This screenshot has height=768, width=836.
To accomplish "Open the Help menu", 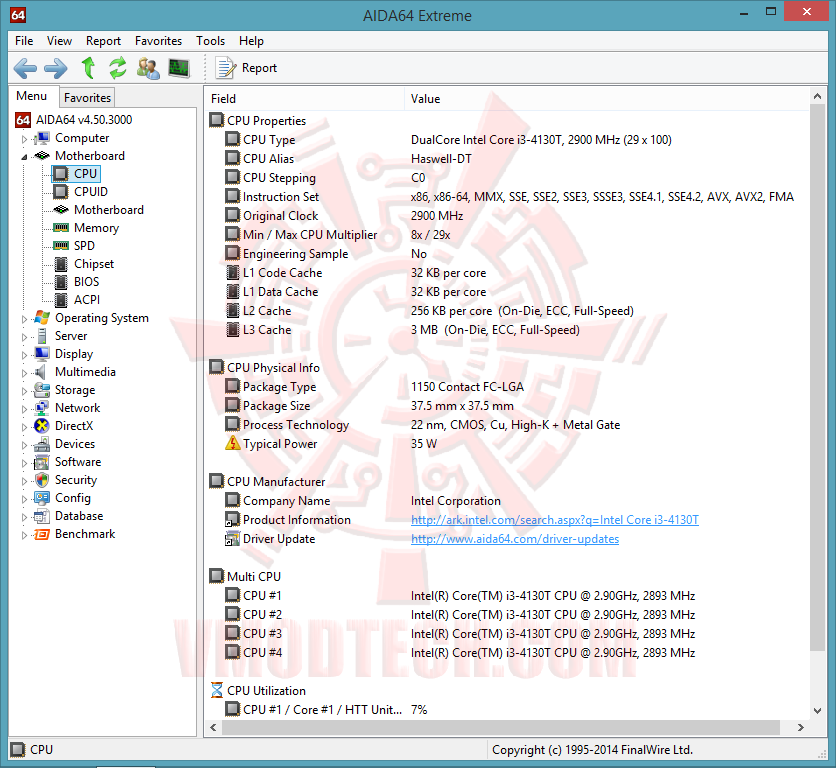I will point(251,41).
